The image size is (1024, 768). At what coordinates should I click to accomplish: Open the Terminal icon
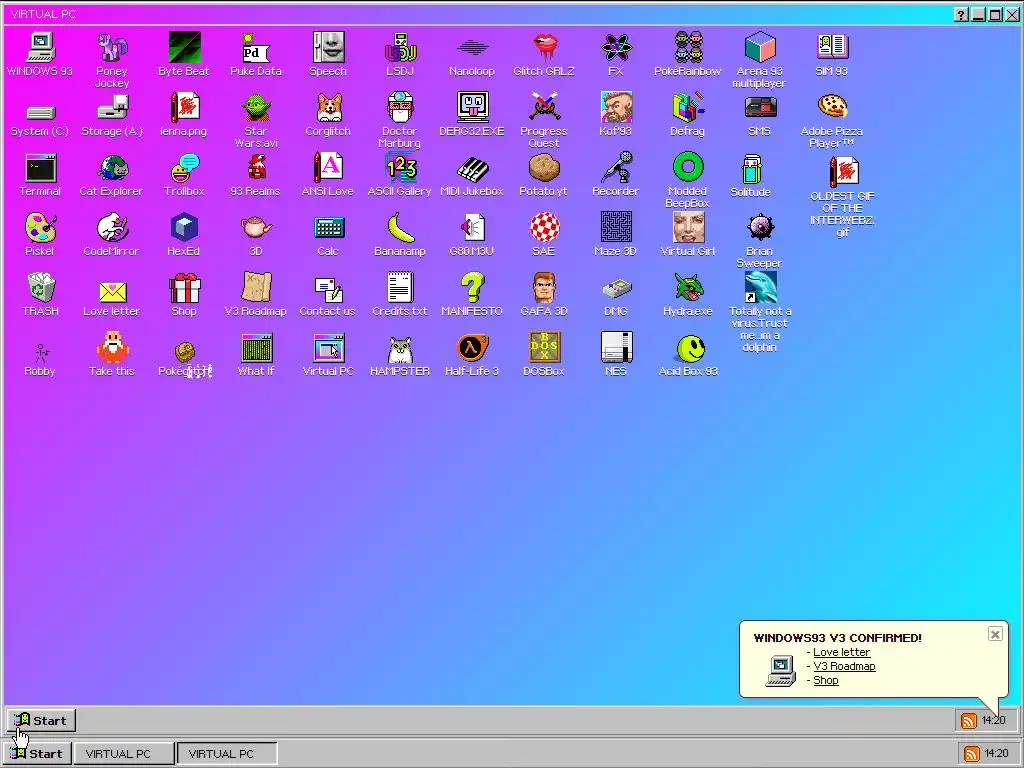[40, 168]
